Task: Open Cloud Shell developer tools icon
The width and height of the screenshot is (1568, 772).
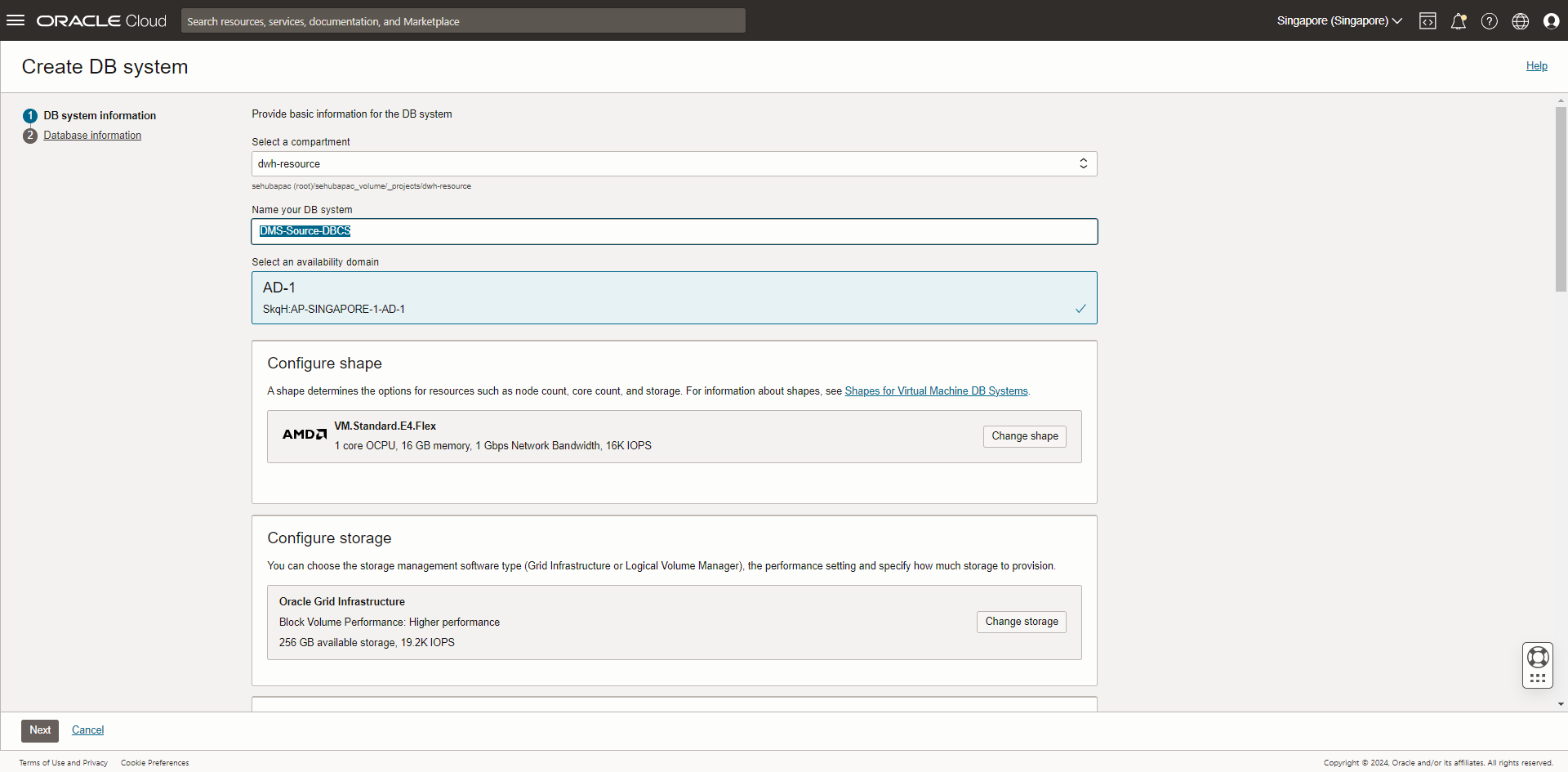Action: click(x=1428, y=21)
